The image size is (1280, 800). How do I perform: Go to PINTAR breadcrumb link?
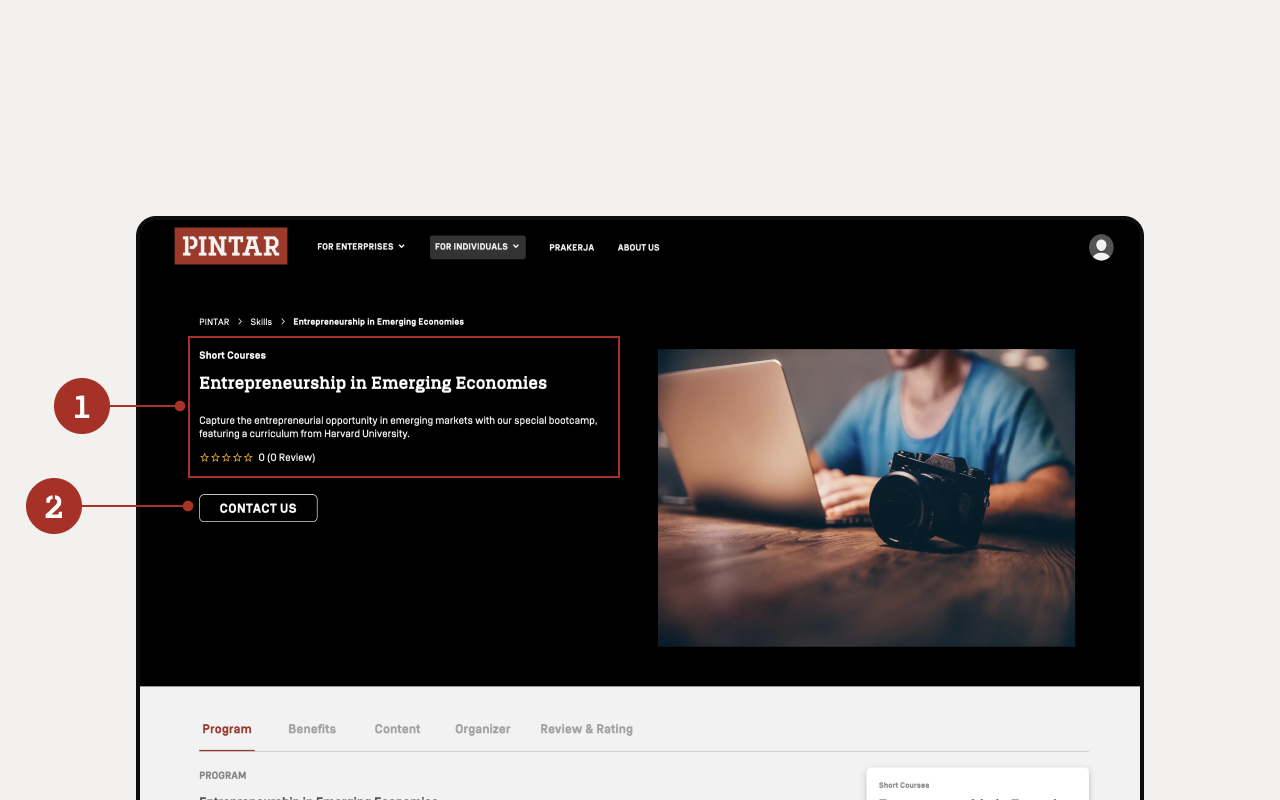click(214, 322)
